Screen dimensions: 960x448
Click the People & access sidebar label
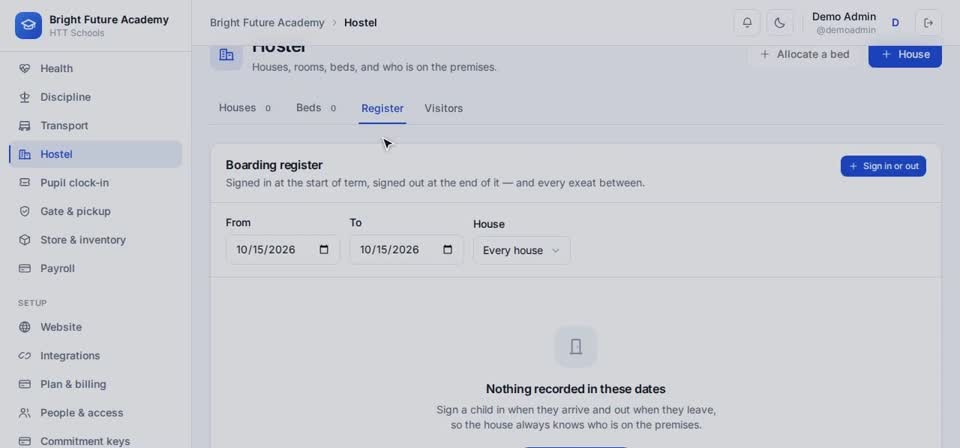click(x=81, y=413)
